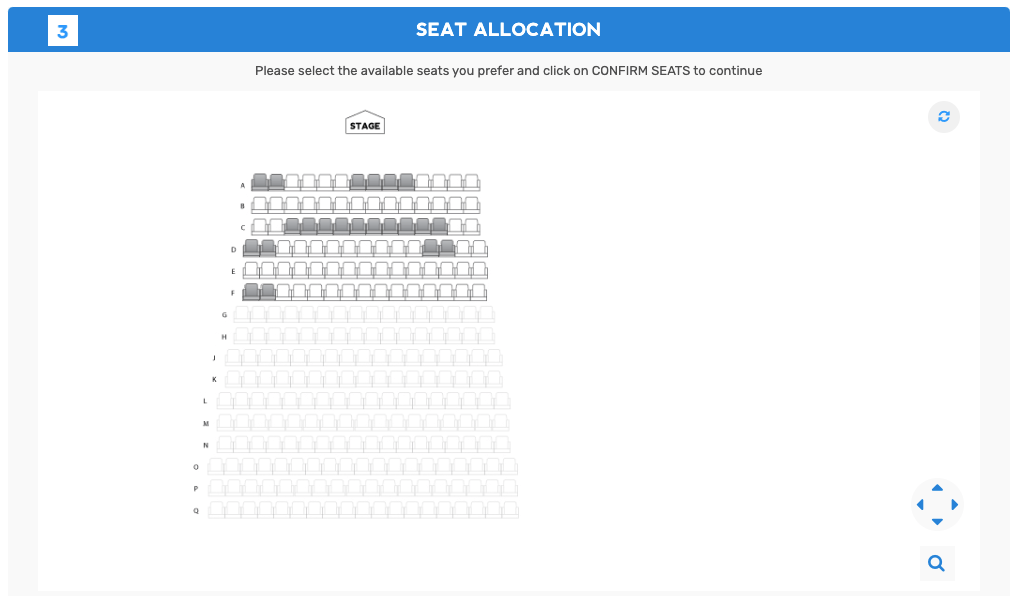1023x596 pixels.
Task: Select the leftmost seat in row B
Action: pos(260,204)
